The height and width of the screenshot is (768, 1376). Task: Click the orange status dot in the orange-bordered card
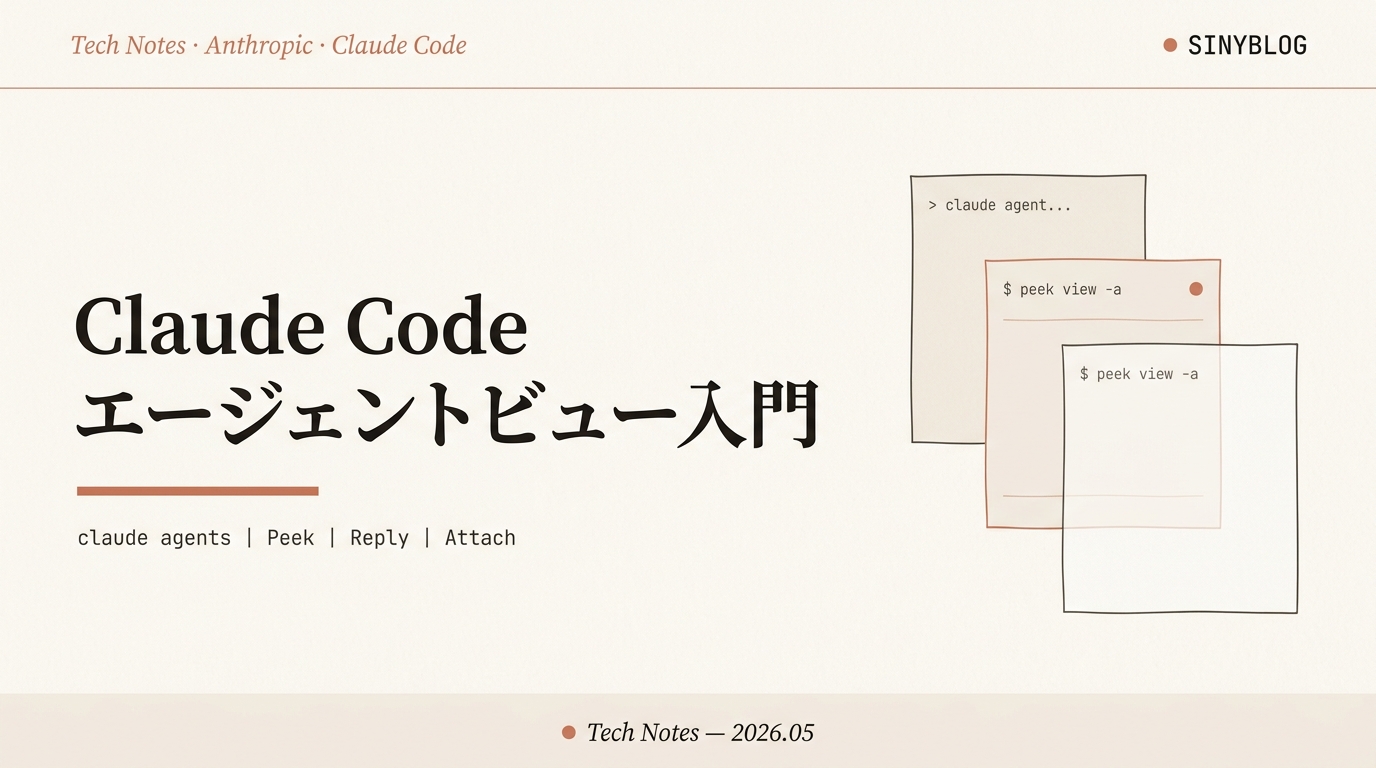click(x=1196, y=289)
